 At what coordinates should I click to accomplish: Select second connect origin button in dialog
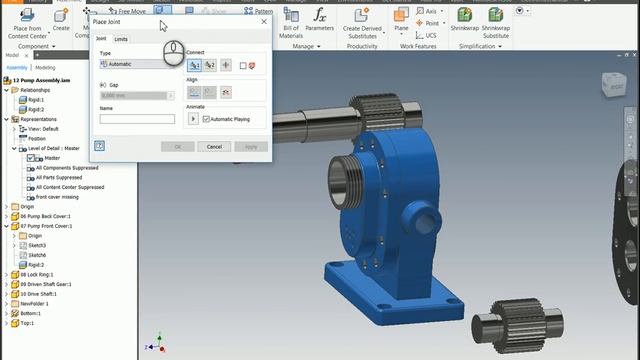tap(210, 65)
